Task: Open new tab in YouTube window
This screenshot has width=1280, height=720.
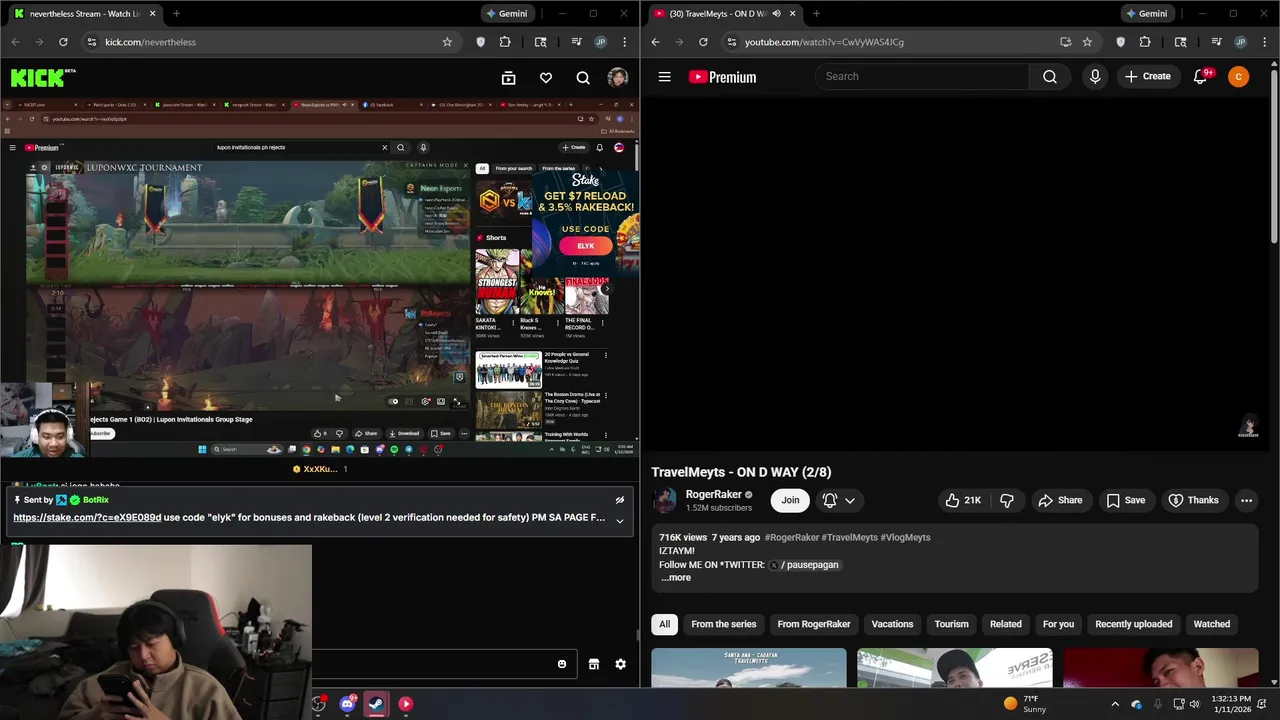Action: (x=816, y=14)
